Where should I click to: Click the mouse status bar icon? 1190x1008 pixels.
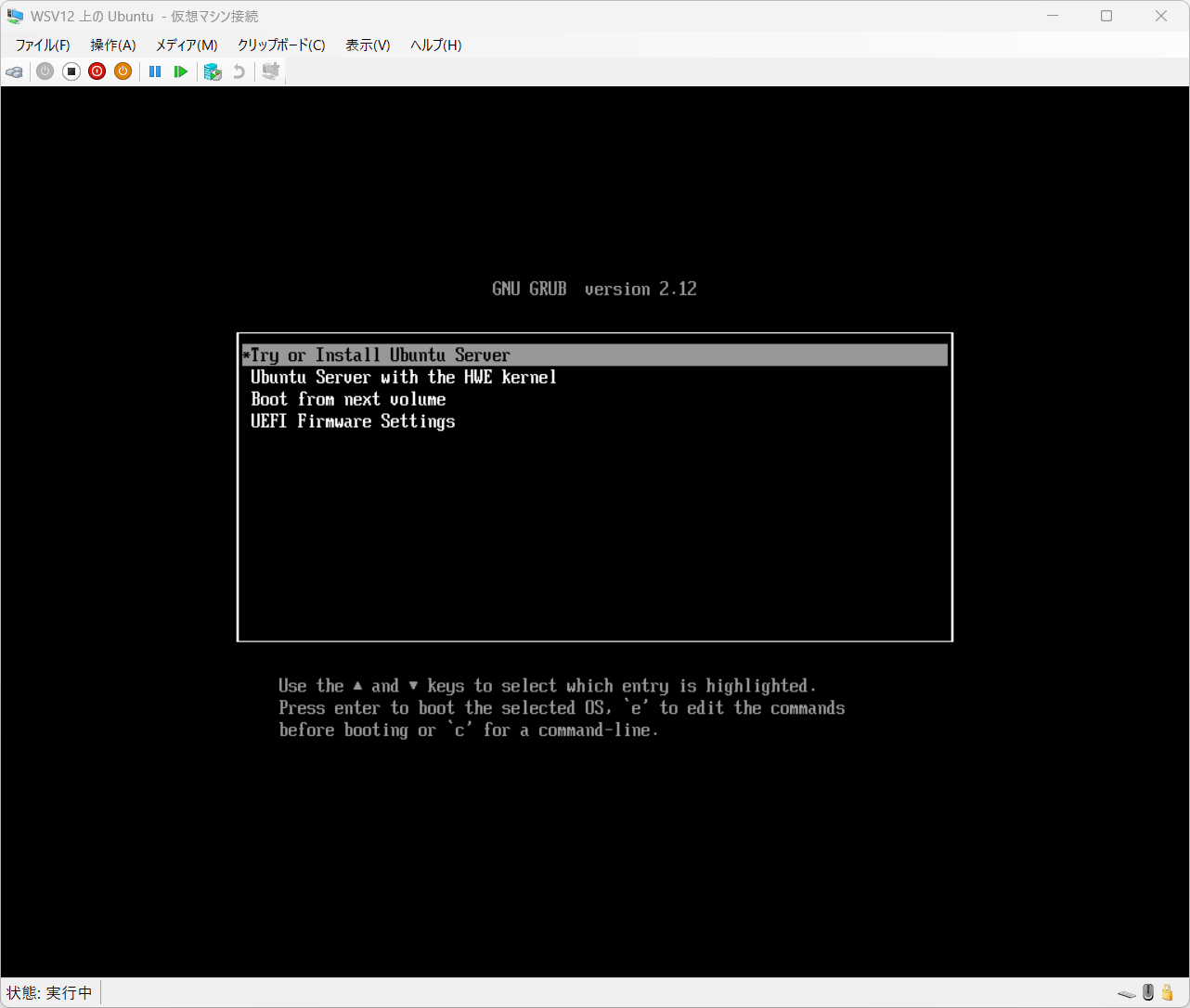tap(1148, 992)
